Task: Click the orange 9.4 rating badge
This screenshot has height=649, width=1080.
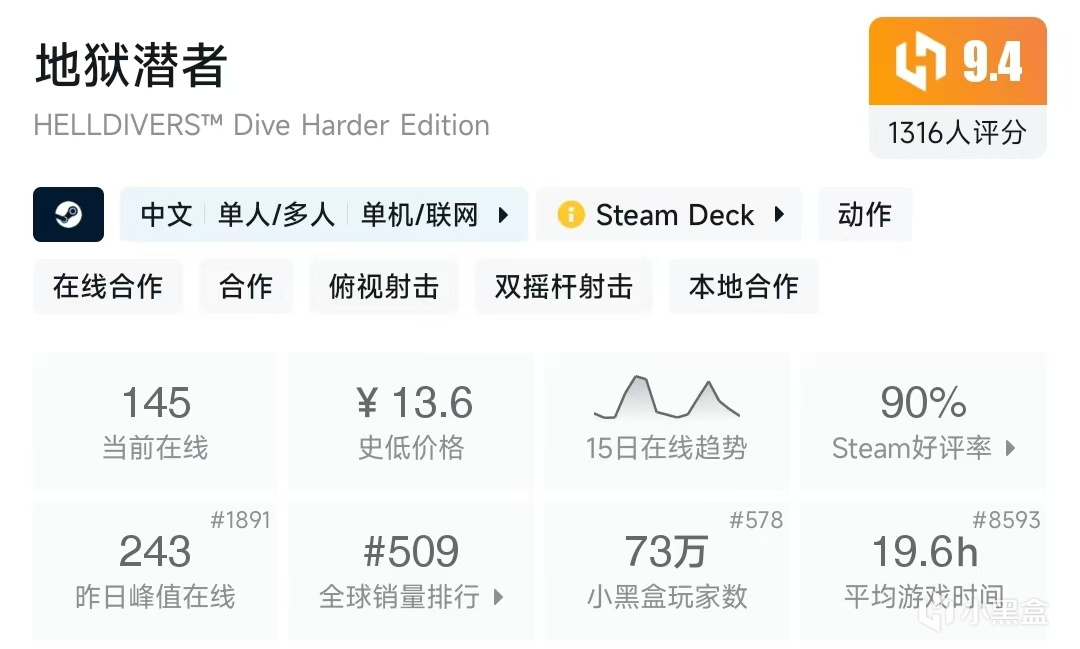Action: click(x=957, y=62)
